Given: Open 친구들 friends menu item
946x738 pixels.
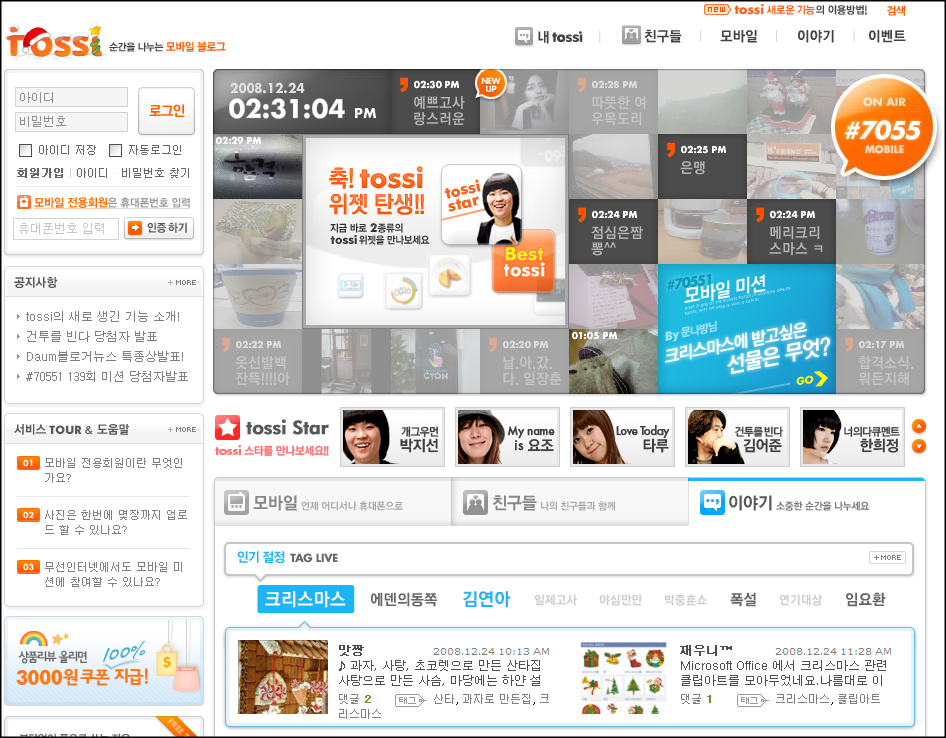Looking at the screenshot, I should 652,36.
